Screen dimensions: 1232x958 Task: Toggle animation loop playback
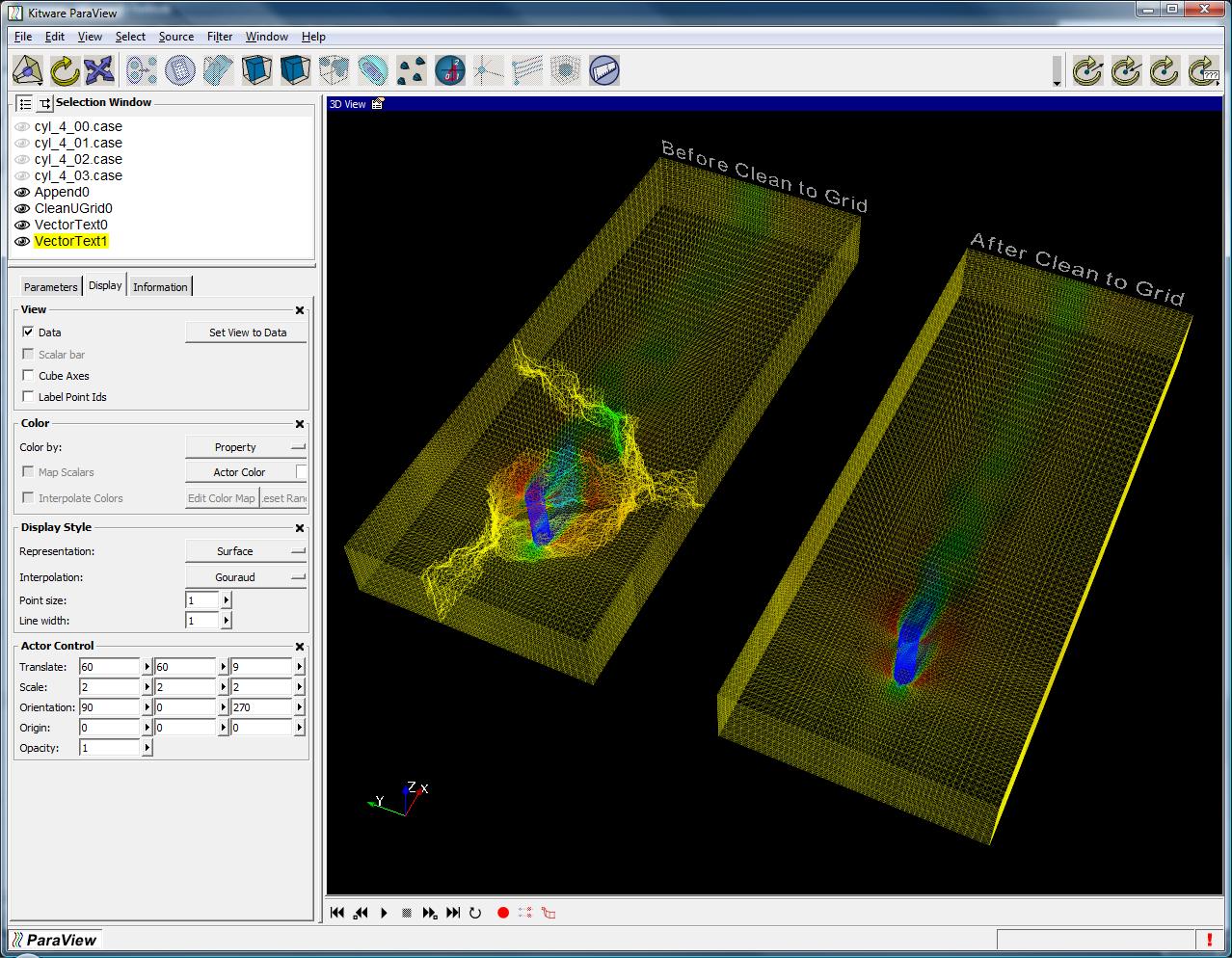coord(475,913)
